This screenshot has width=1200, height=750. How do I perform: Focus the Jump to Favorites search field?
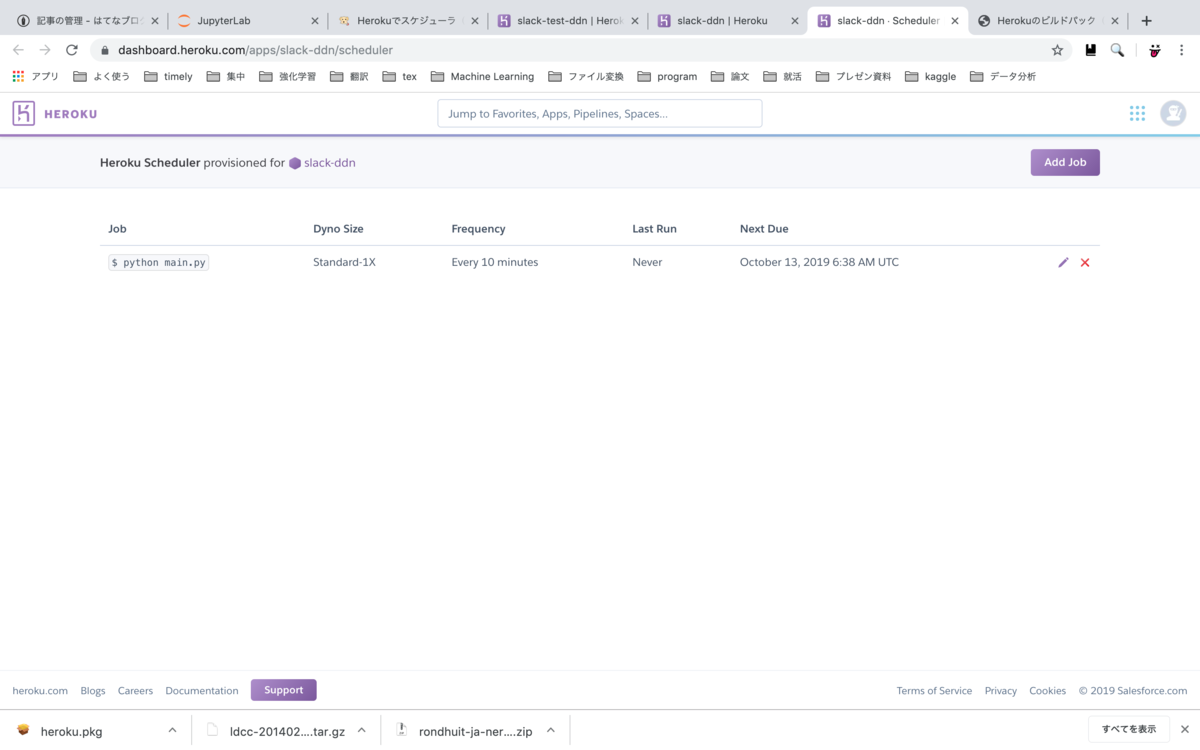[x=600, y=114]
